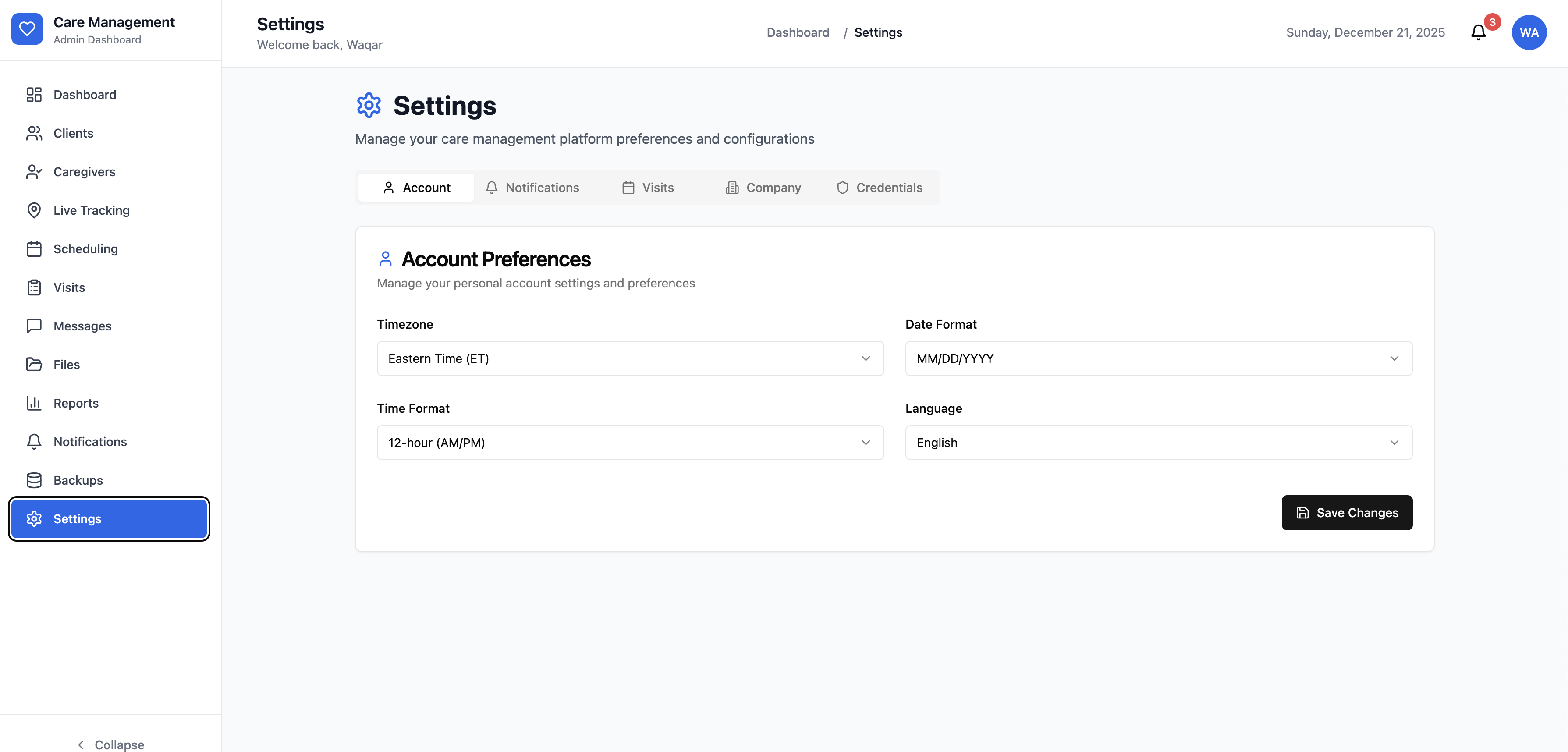This screenshot has width=1568, height=752.
Task: Open Files section from sidebar
Action: click(66, 365)
